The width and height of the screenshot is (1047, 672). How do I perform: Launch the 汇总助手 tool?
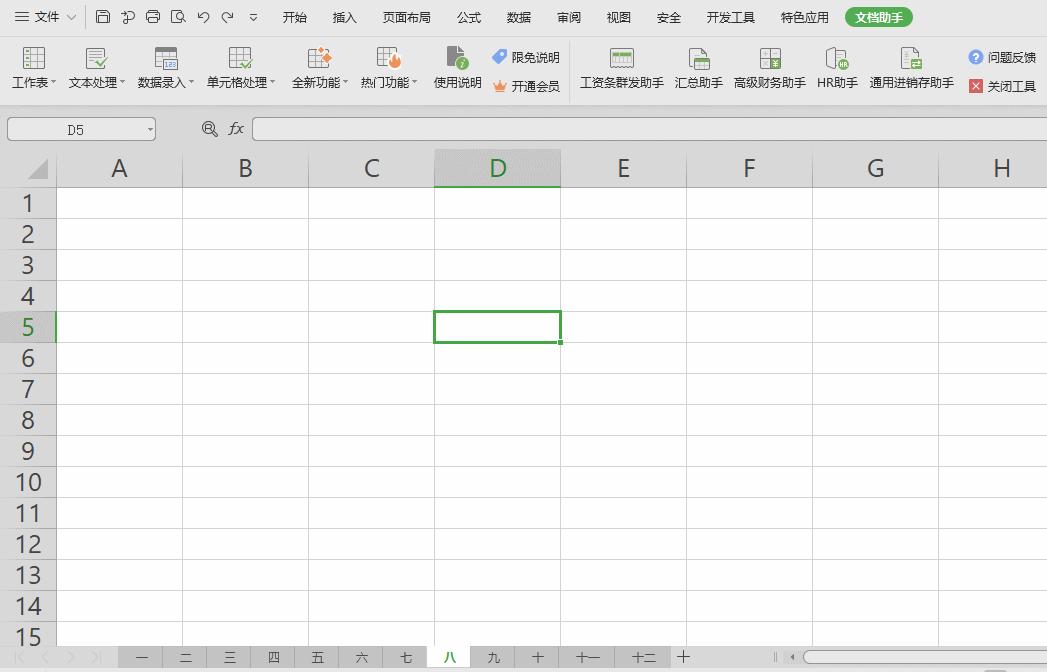coord(698,67)
